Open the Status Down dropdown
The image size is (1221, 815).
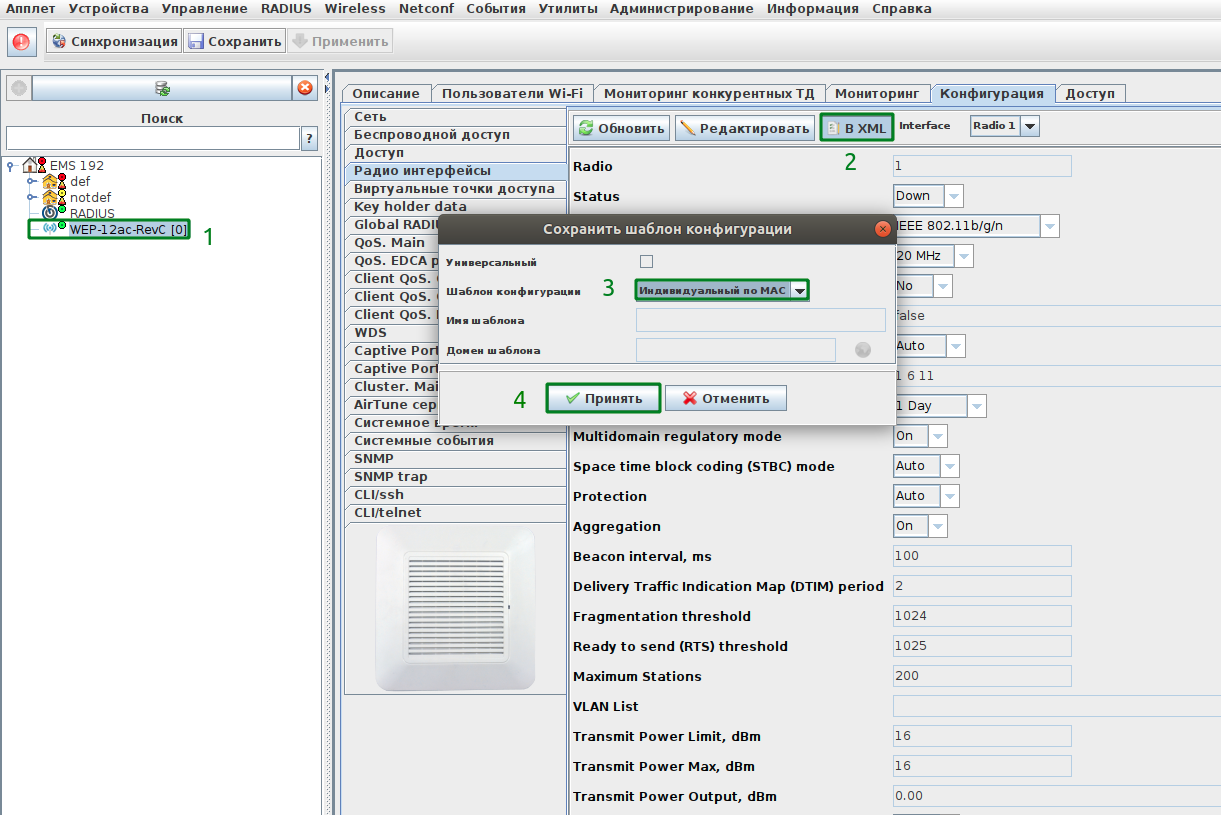pyautogui.click(x=953, y=196)
